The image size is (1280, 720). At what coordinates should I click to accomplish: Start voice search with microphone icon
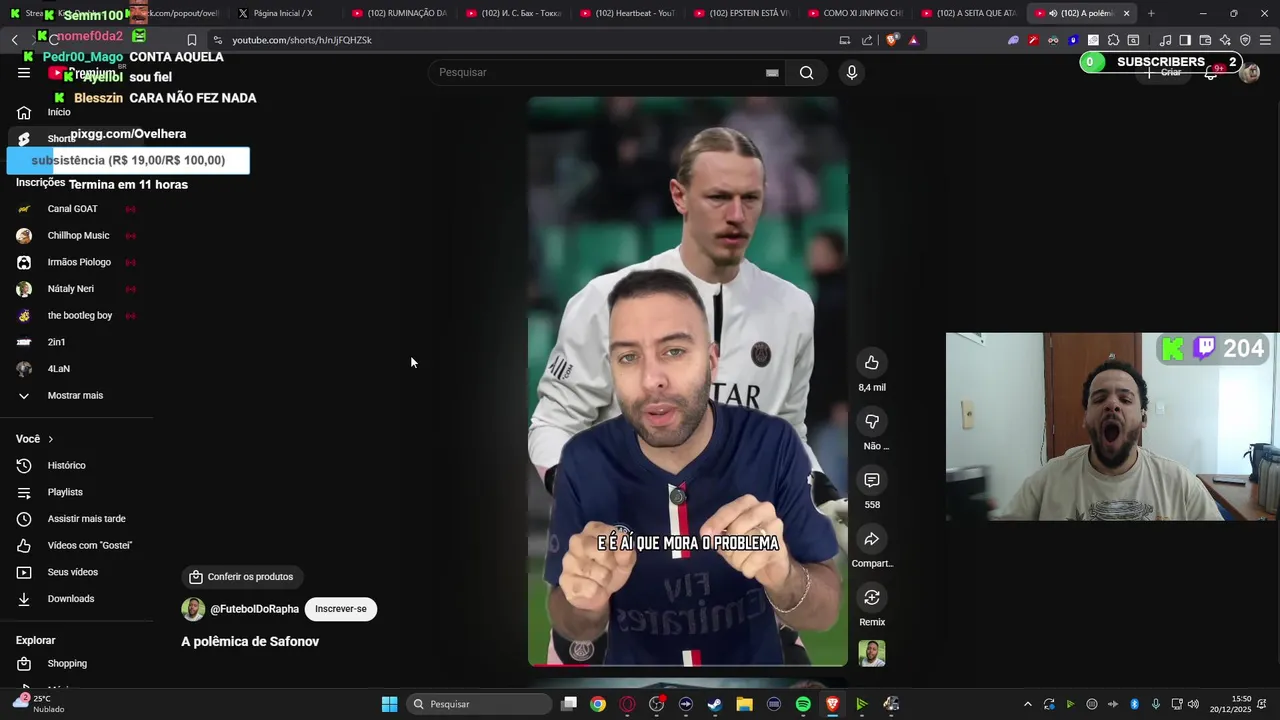[852, 72]
